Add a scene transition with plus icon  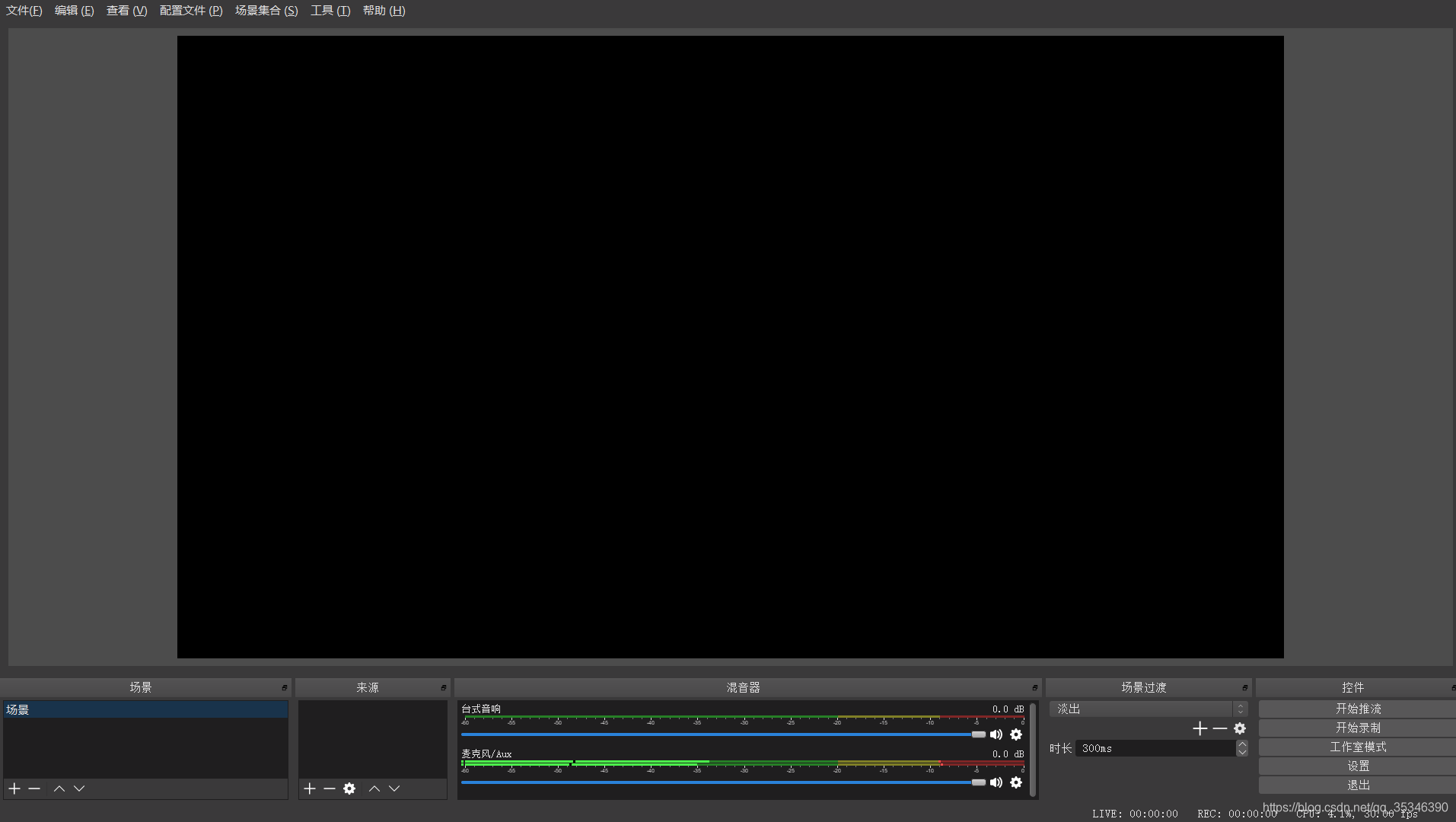click(x=1200, y=728)
